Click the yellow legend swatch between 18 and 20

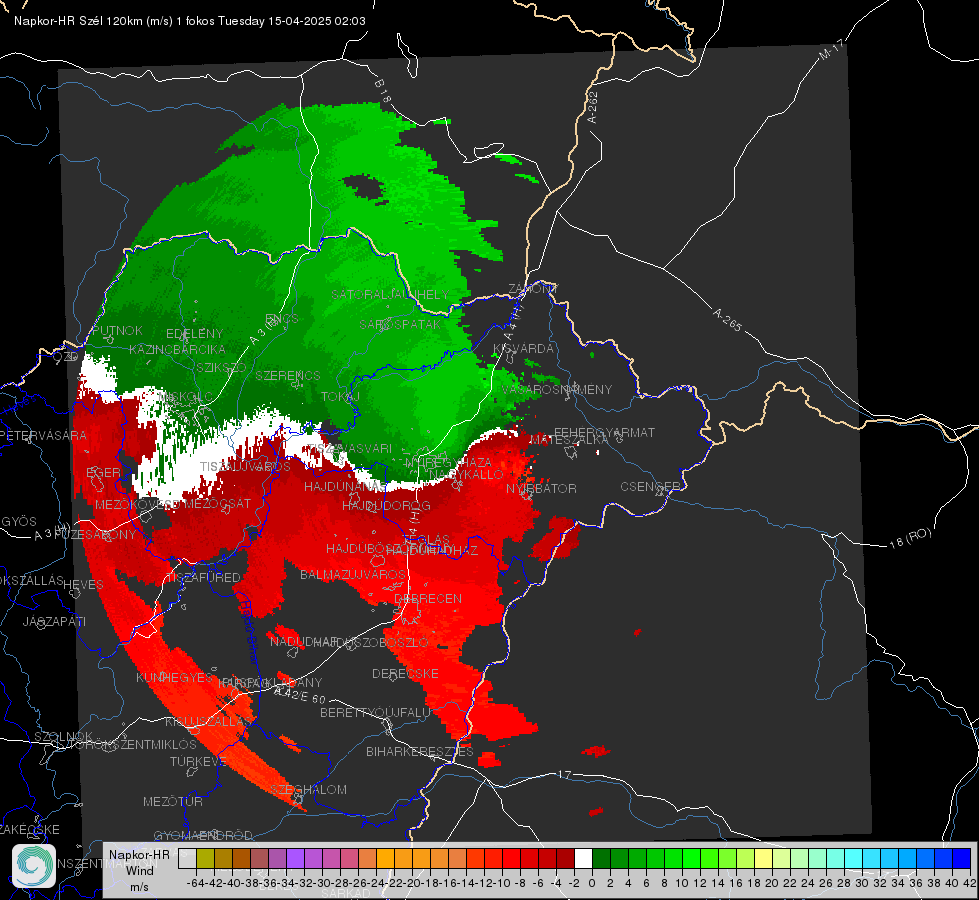764,859
